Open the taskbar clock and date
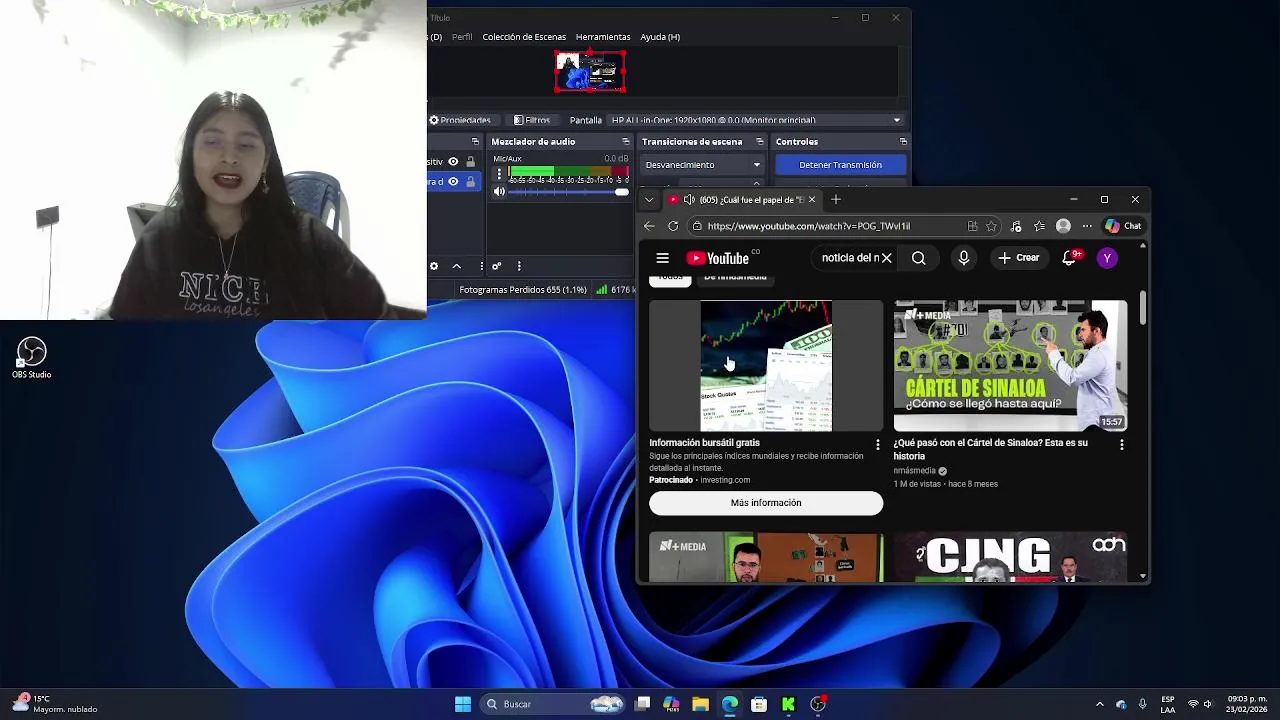The height and width of the screenshot is (720, 1280). click(1247, 704)
